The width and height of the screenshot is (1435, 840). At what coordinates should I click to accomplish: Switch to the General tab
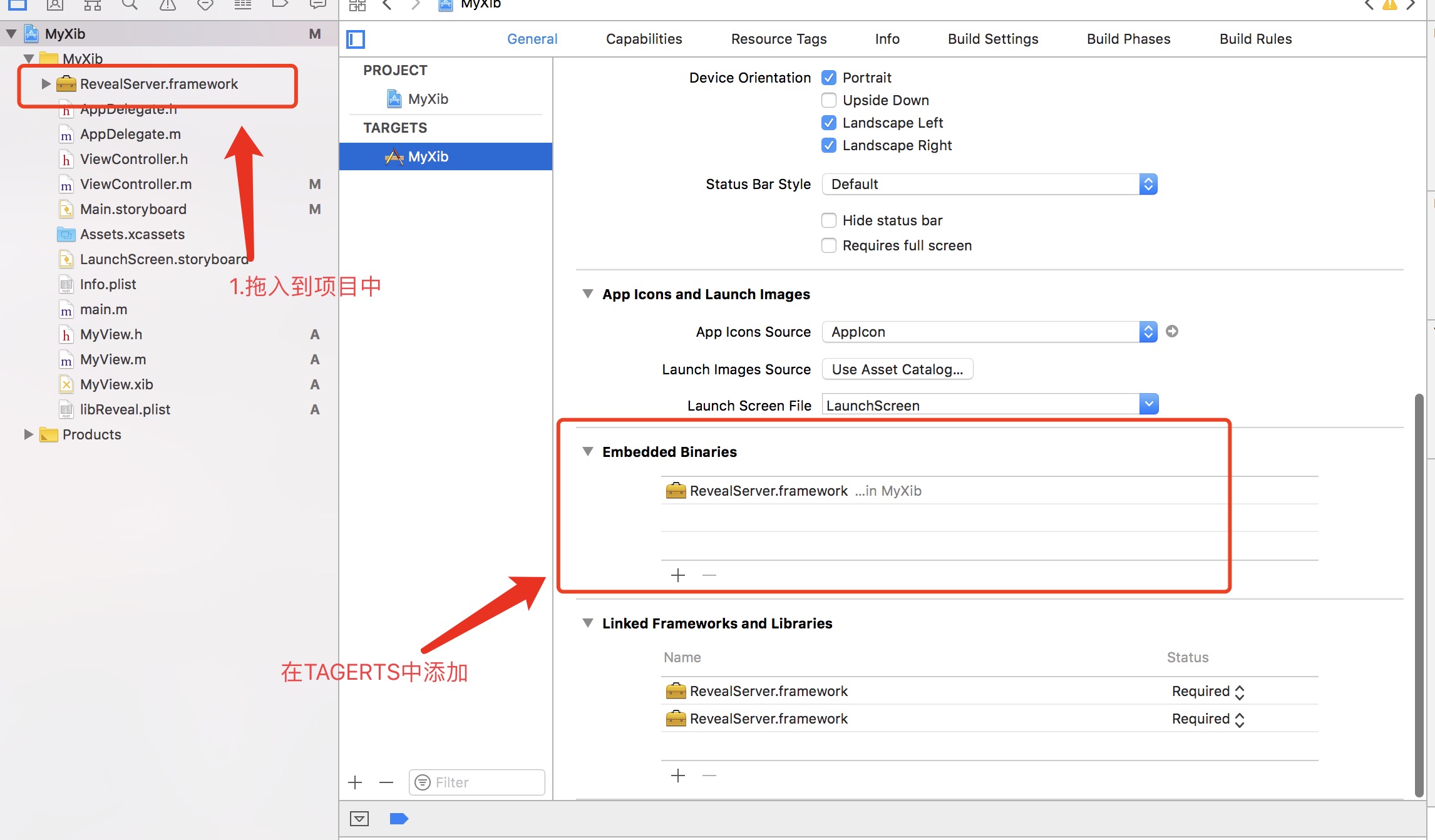pyautogui.click(x=532, y=39)
